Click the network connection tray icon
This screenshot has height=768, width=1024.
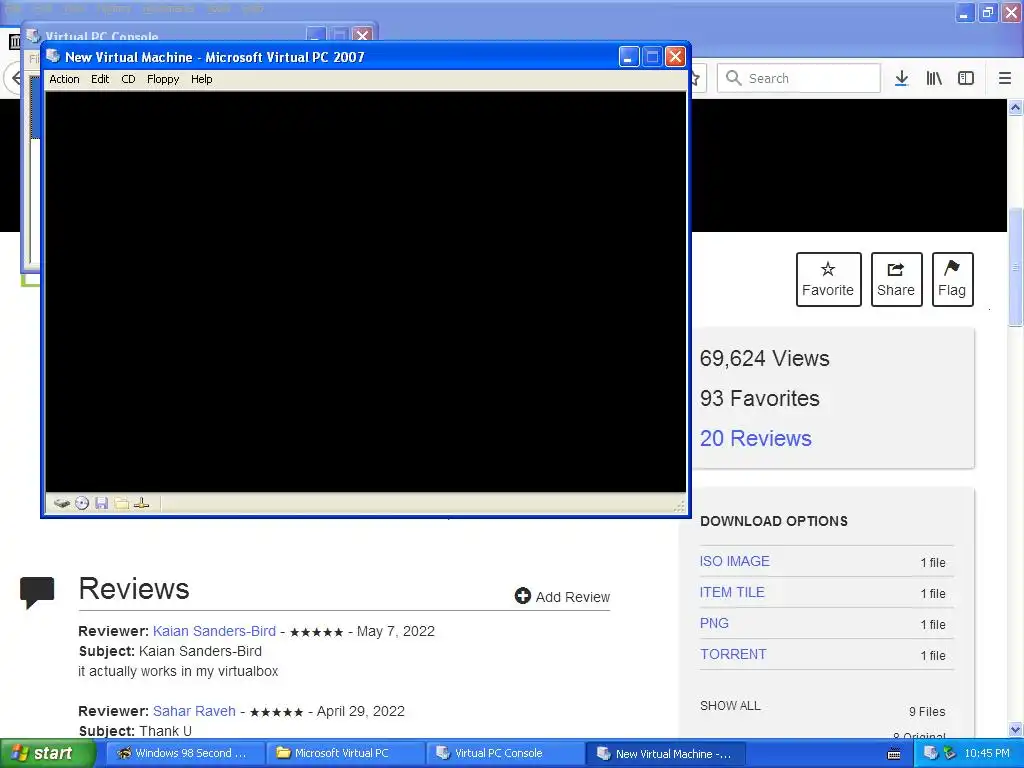click(x=949, y=753)
